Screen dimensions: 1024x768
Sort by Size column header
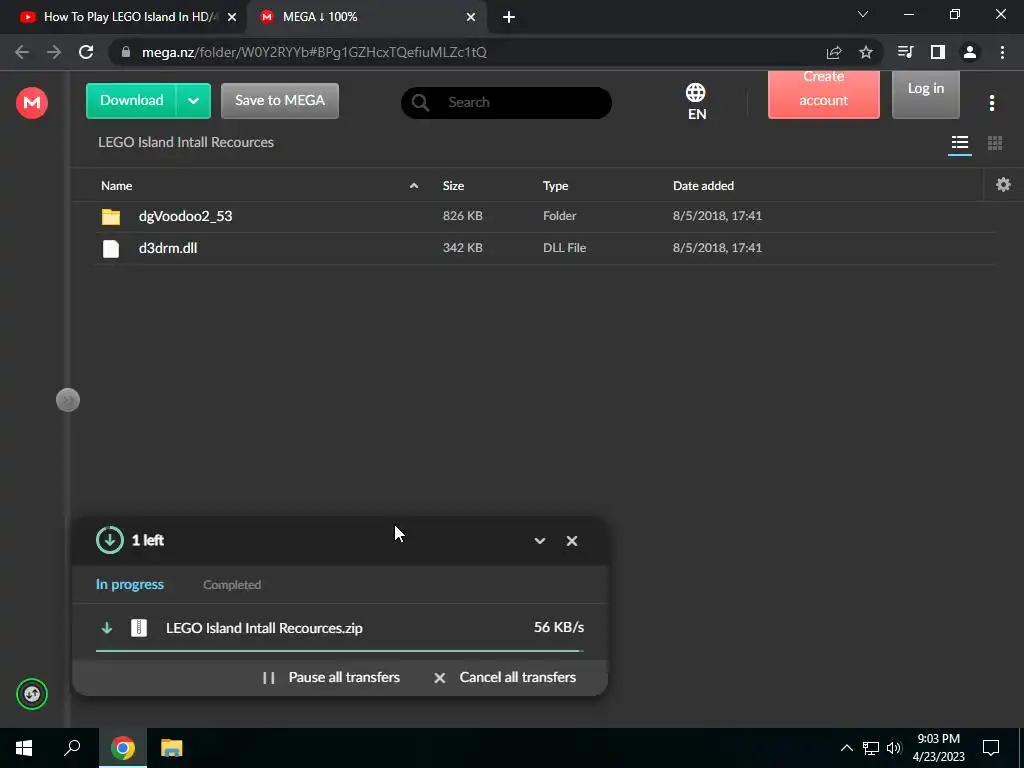453,185
